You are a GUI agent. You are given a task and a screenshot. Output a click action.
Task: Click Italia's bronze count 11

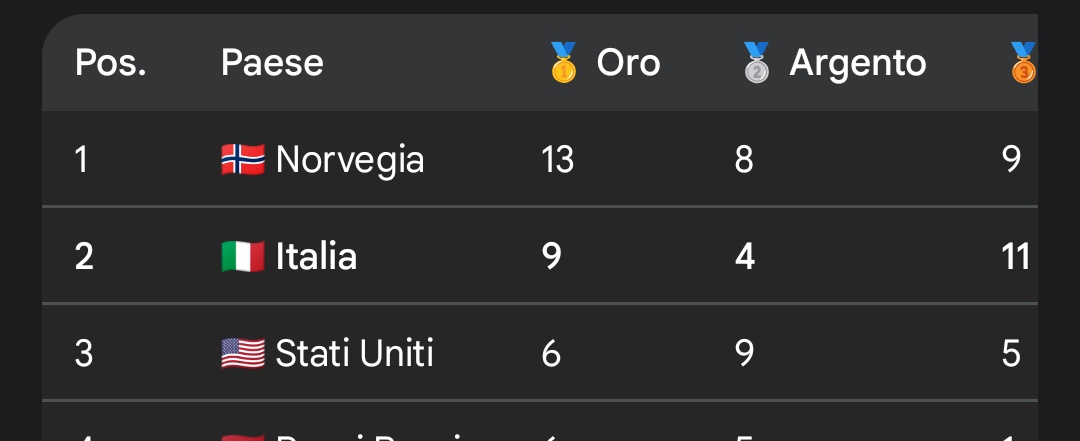pyautogui.click(x=1015, y=256)
